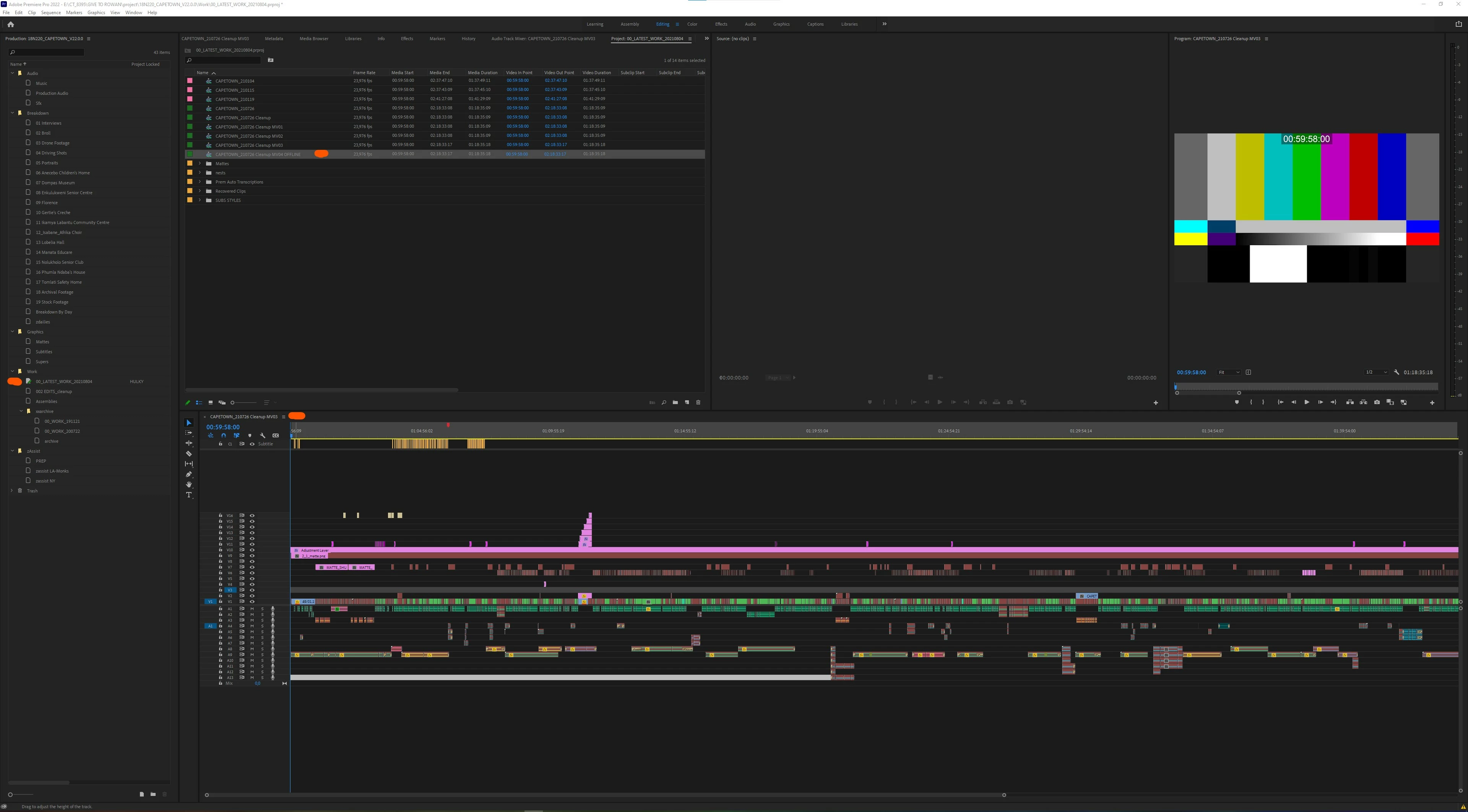The width and height of the screenshot is (1468, 812).
Task: Expand the Mattes bin in project panel
Action: tap(200, 164)
